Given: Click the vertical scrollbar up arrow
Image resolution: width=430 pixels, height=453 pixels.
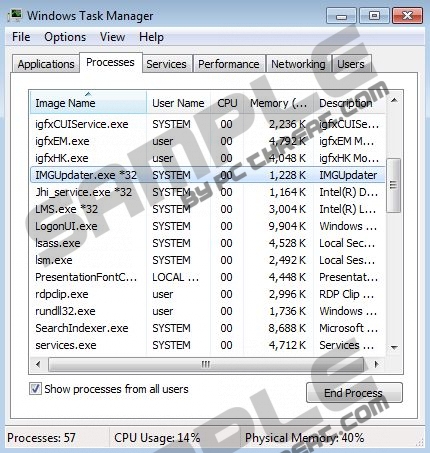Looking at the screenshot, I should pos(394,100).
